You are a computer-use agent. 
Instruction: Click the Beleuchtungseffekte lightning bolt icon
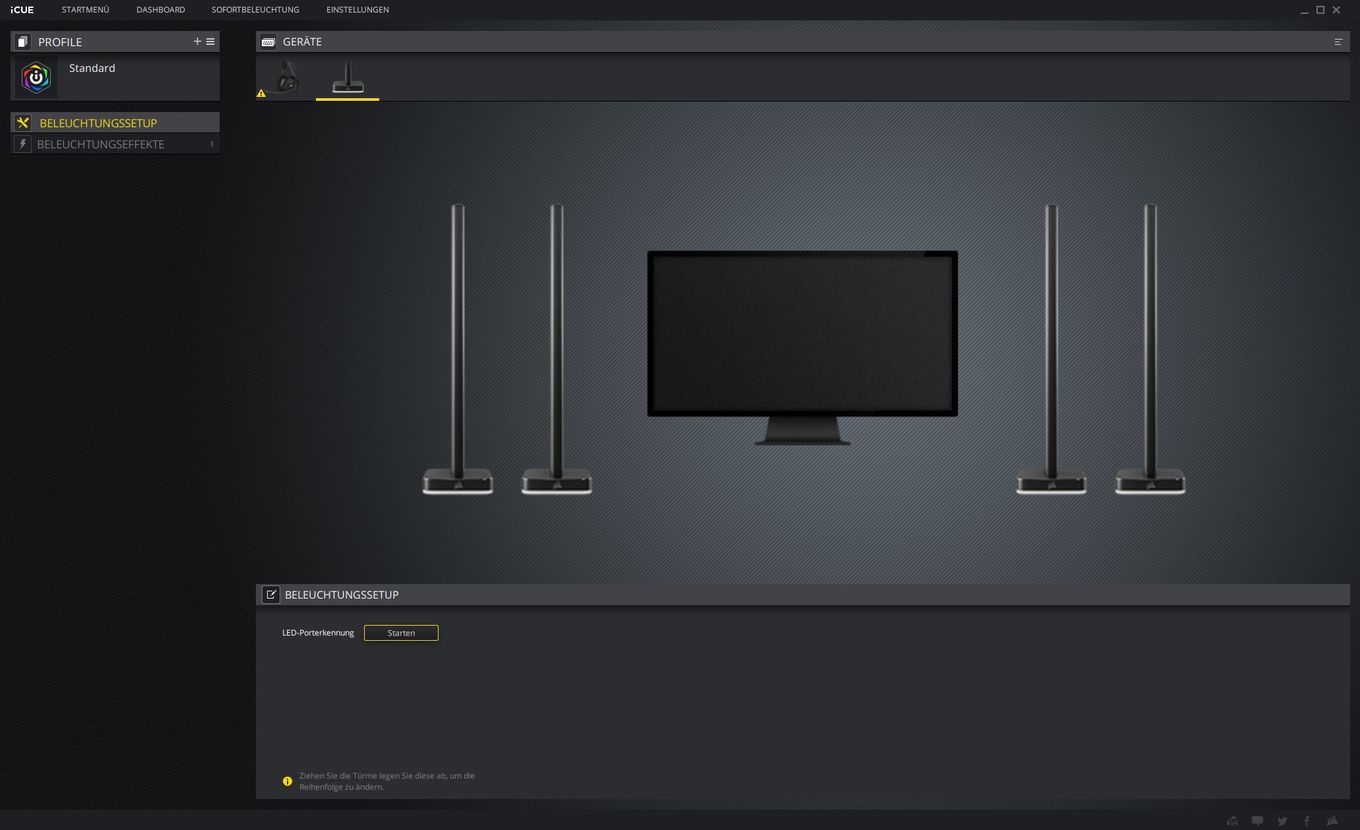23,144
